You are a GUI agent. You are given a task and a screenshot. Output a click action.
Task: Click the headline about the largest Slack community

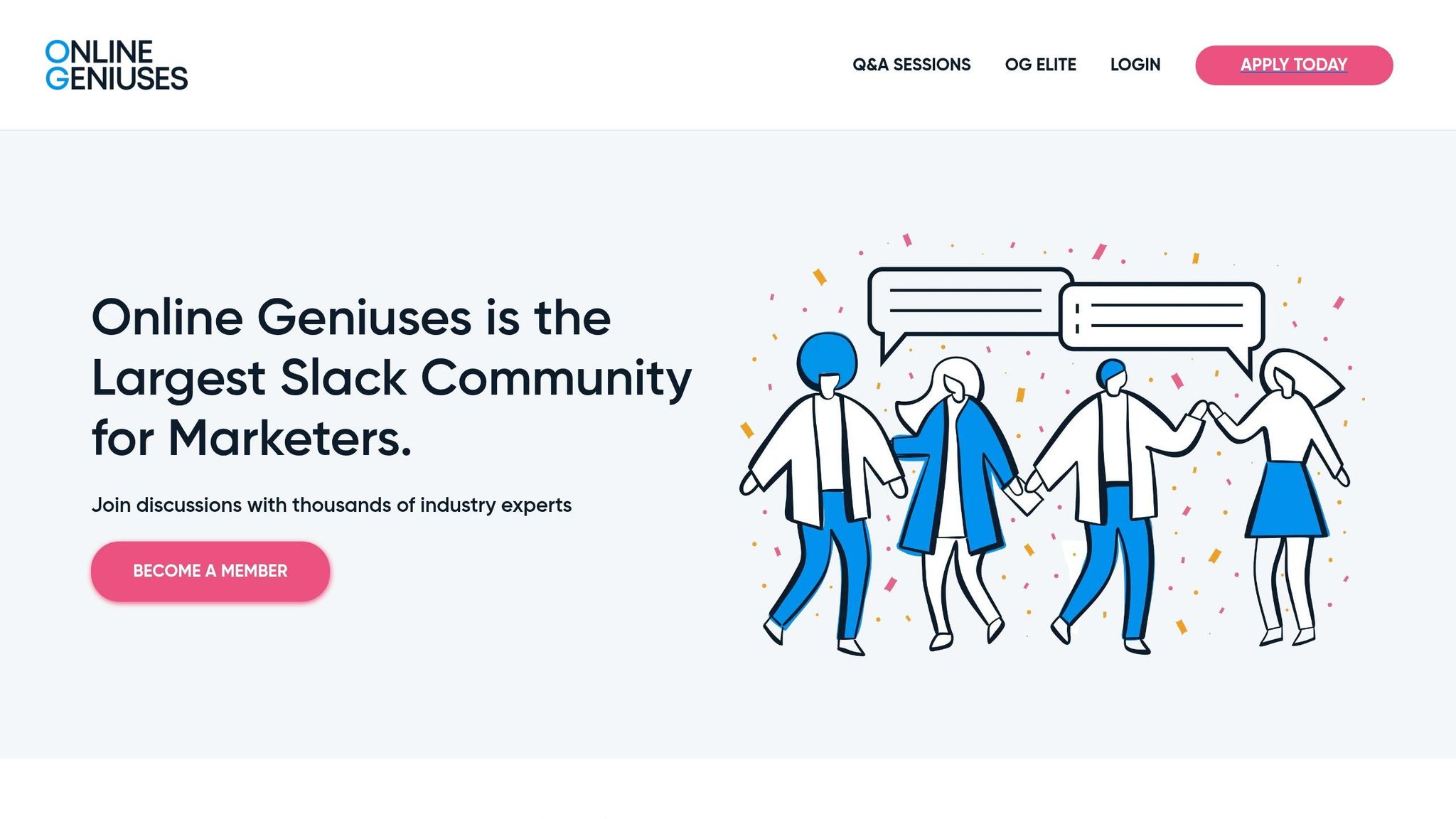(391, 378)
